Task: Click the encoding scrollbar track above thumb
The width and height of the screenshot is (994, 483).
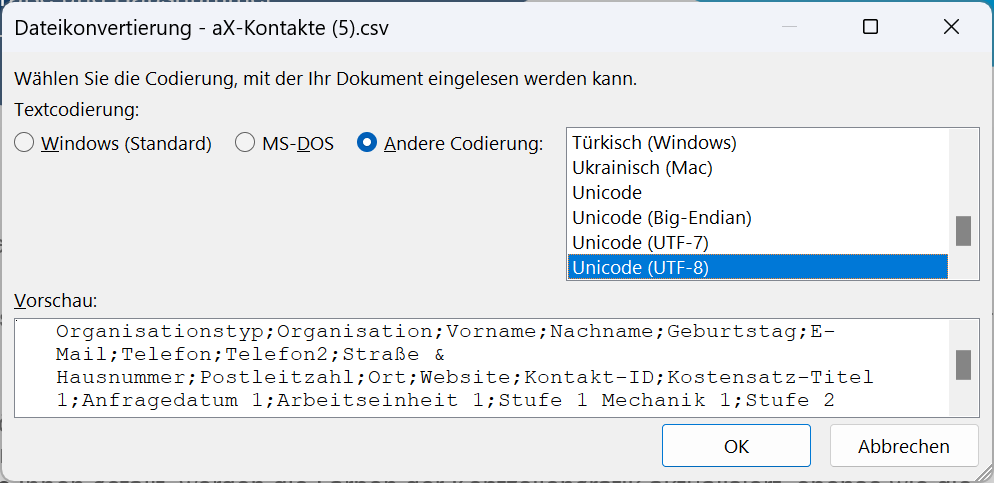Action: [963, 172]
